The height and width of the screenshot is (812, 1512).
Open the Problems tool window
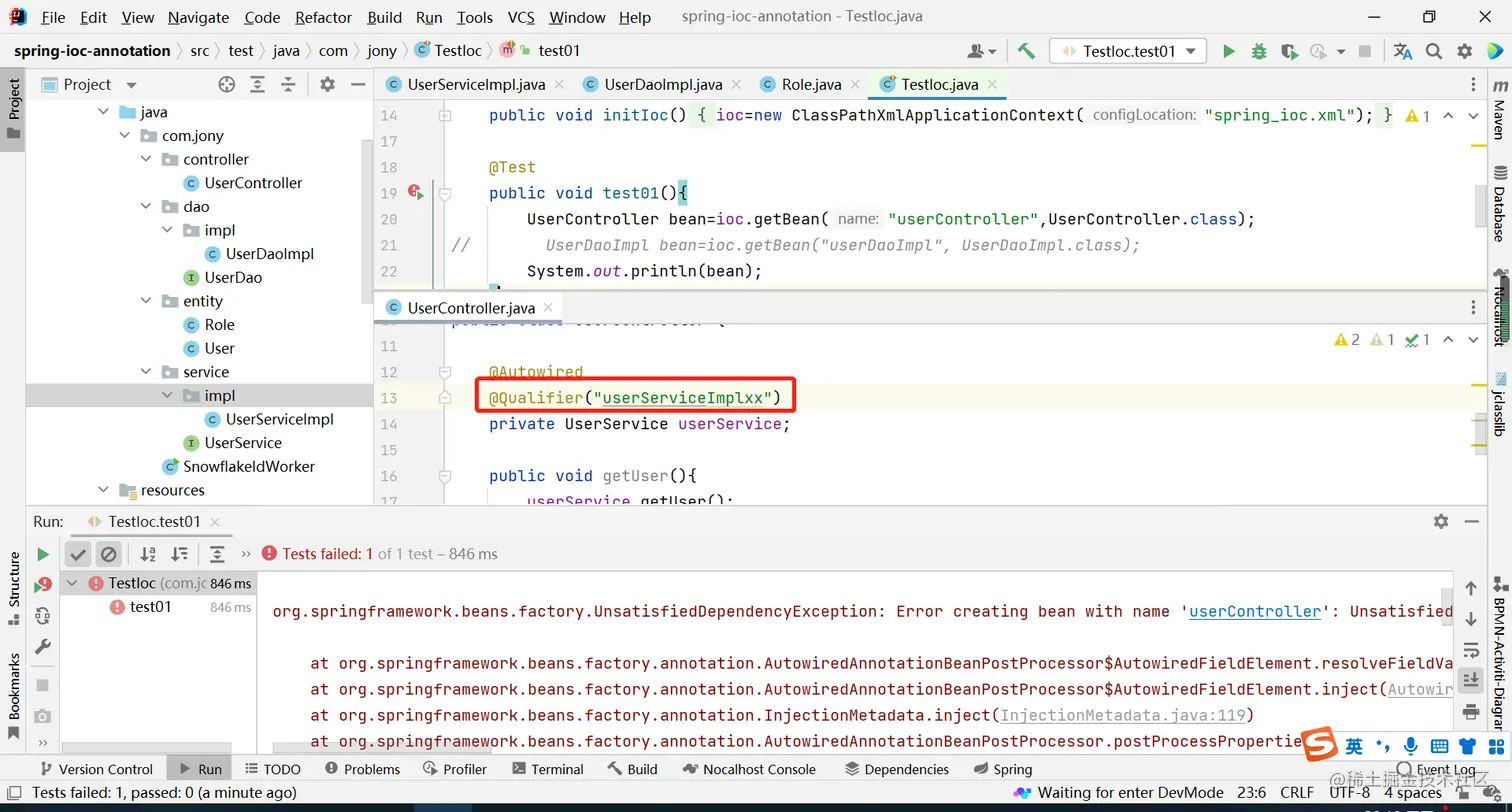point(362,769)
